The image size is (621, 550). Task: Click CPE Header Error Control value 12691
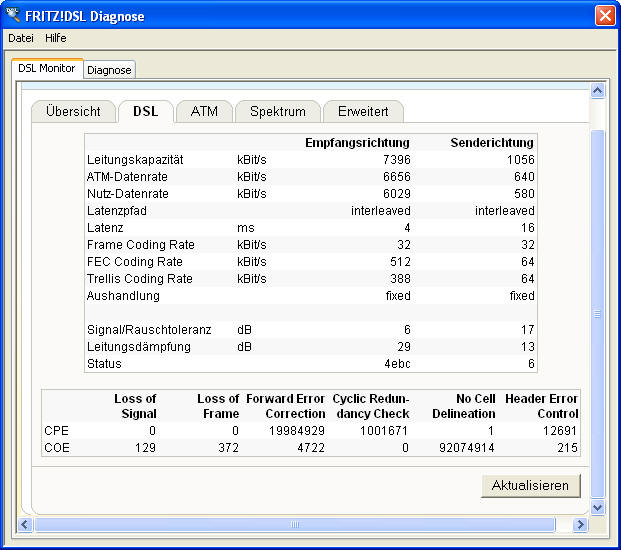(560, 431)
